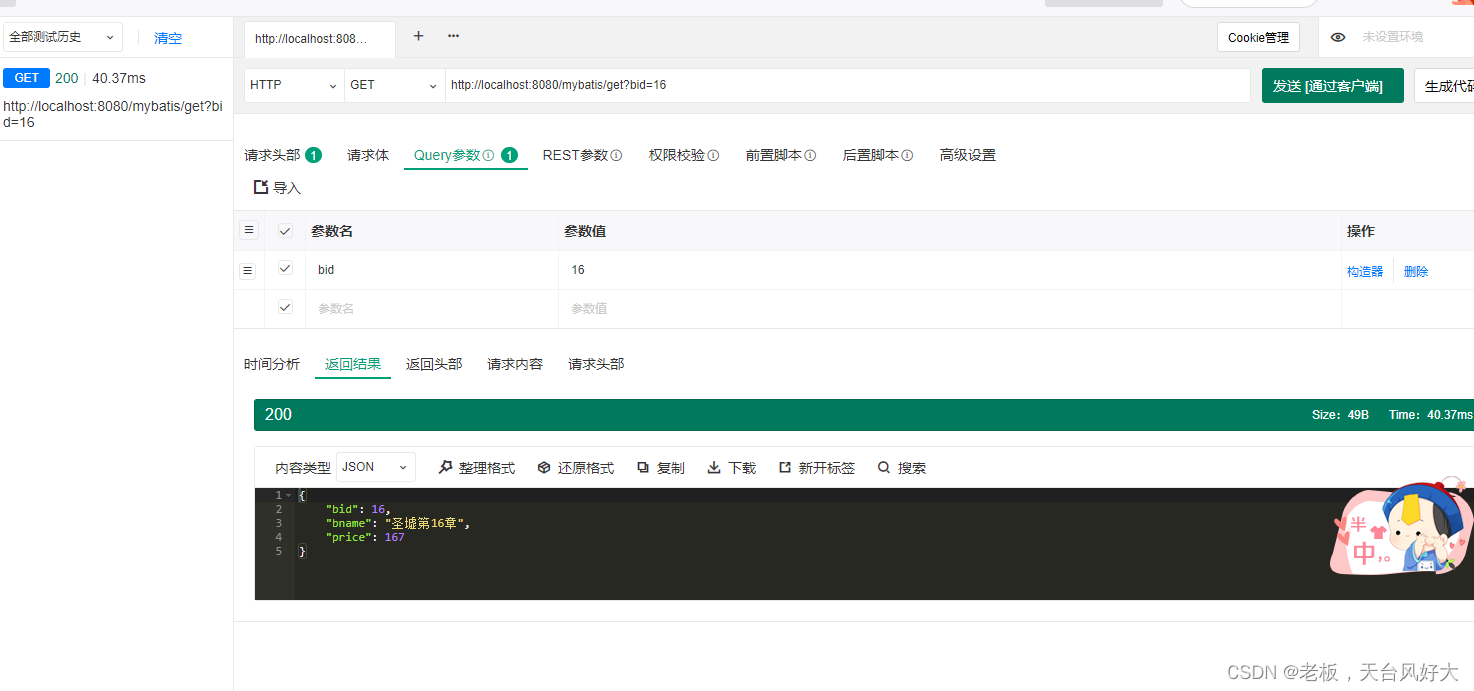The image size is (1474, 691).
Task: Click the 参数值 column header
Action: point(585,231)
